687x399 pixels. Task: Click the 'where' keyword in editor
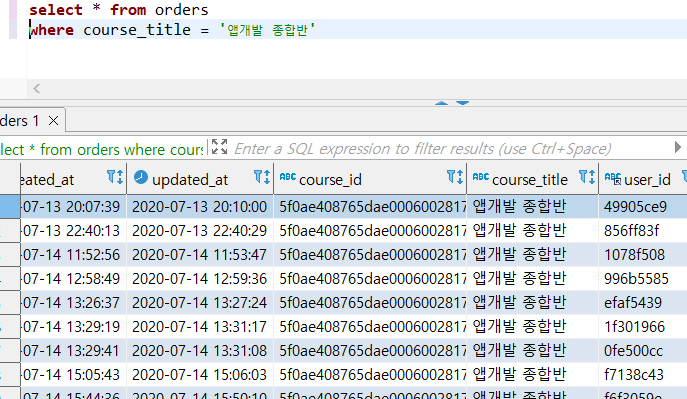pyautogui.click(x=52, y=30)
